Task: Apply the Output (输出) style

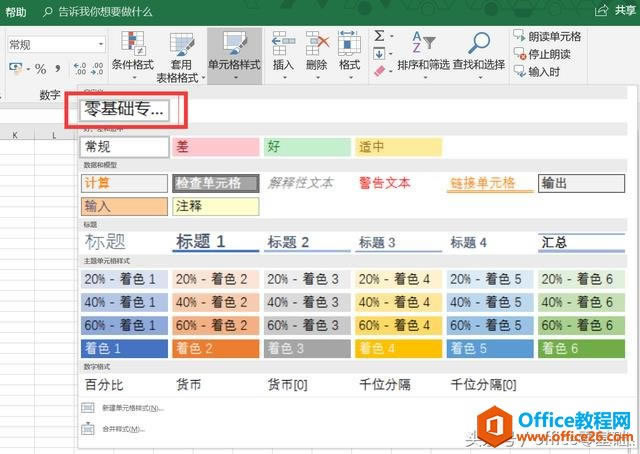Action: (x=581, y=183)
